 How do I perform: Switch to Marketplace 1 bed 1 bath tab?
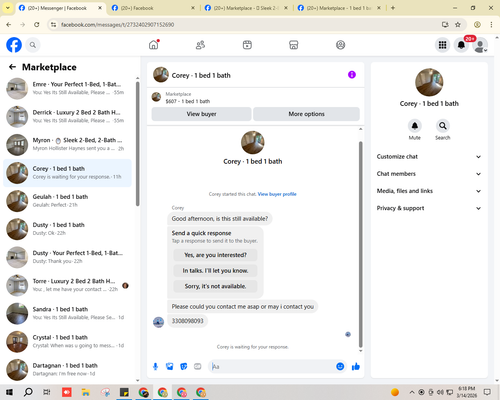tap(339, 8)
